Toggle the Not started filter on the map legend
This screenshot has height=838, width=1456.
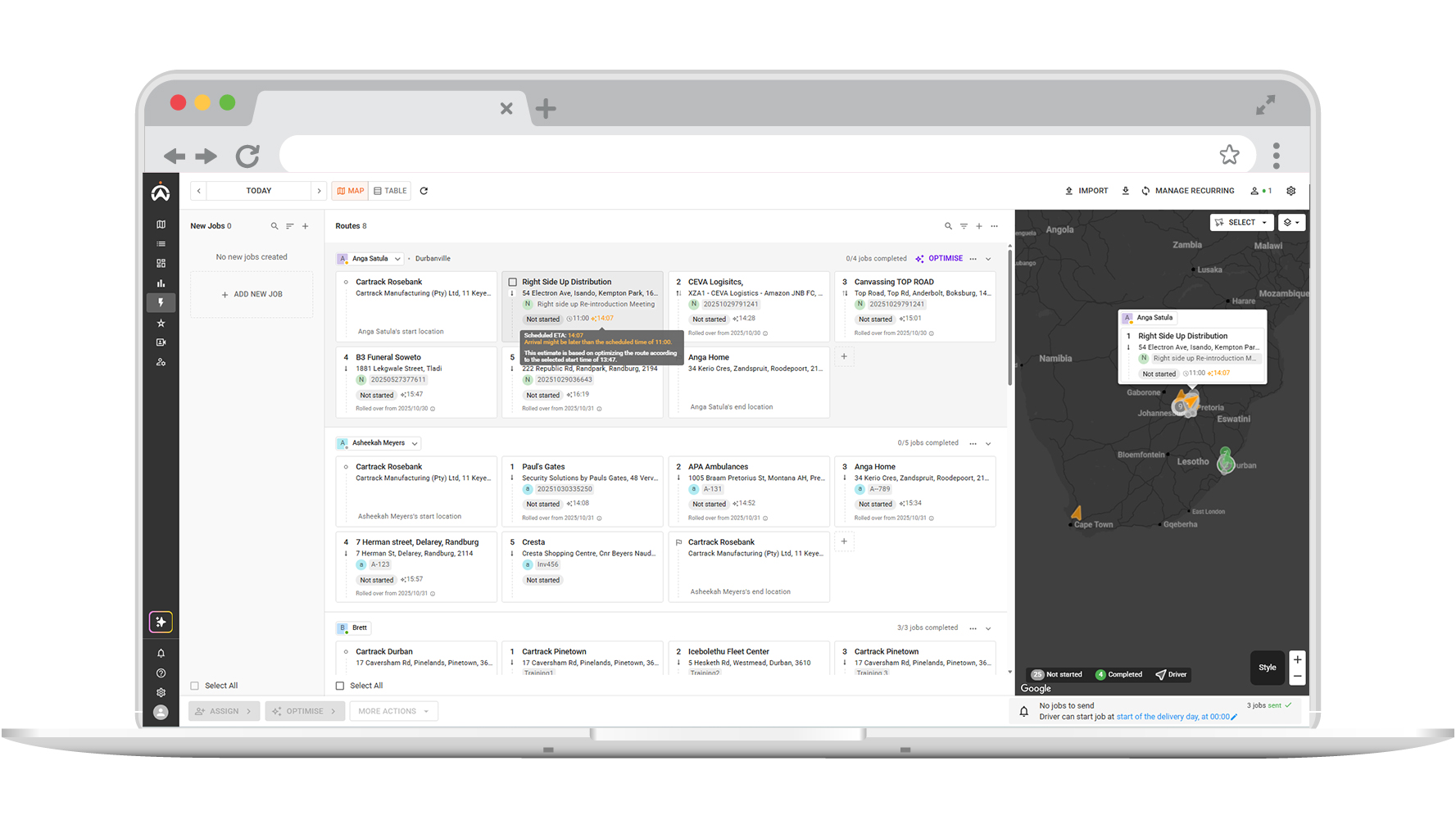click(1057, 675)
